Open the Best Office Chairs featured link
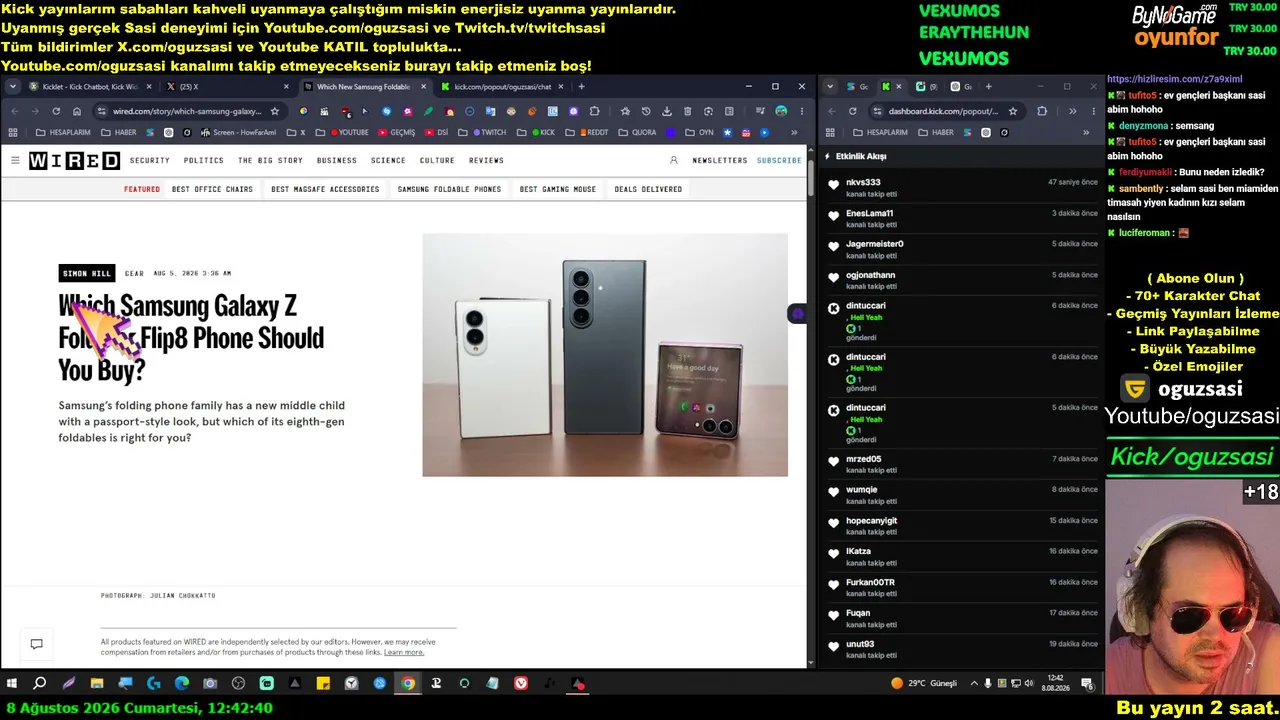Image resolution: width=1280 pixels, height=720 pixels. pyautogui.click(x=212, y=189)
